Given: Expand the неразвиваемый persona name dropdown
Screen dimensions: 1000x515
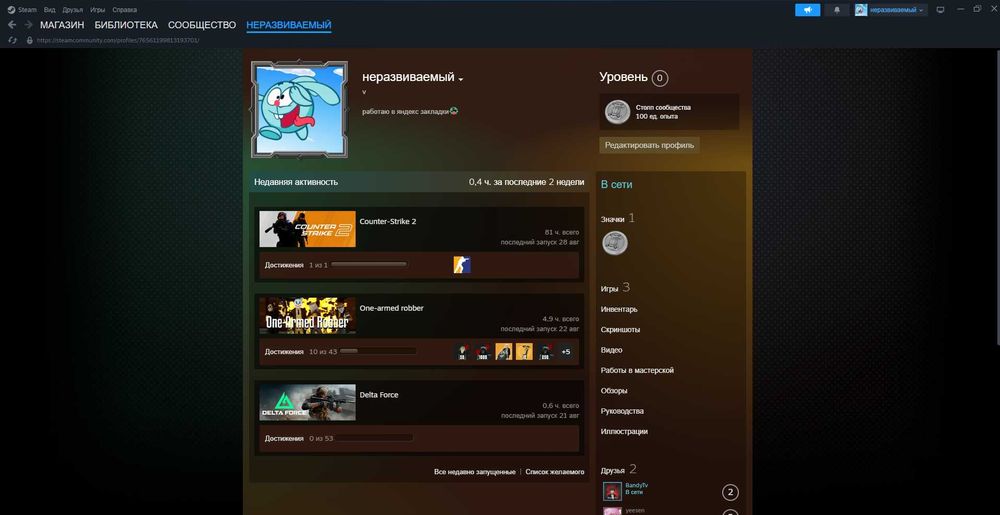Looking at the screenshot, I should tap(460, 79).
